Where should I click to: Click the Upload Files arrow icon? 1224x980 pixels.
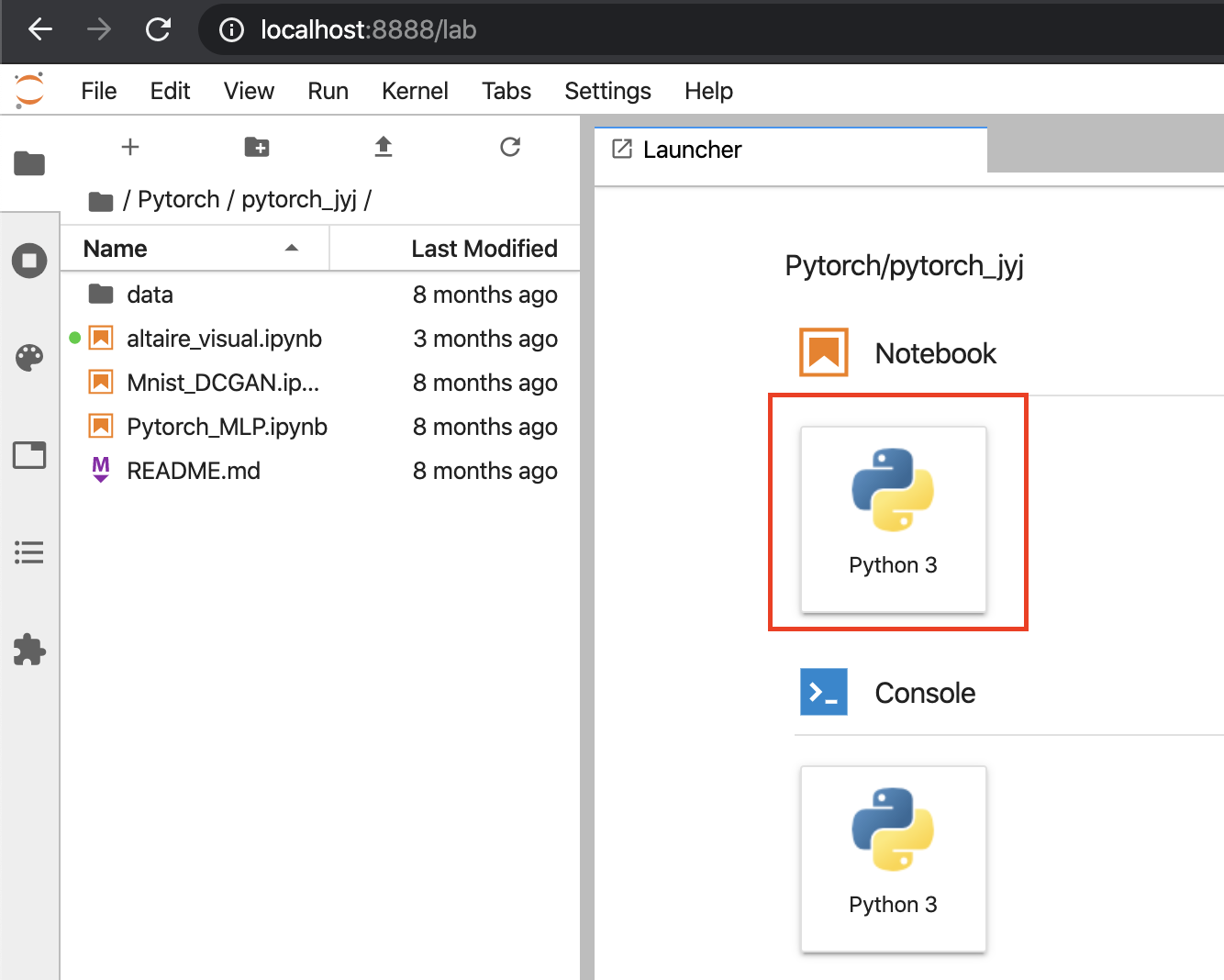pos(384,147)
